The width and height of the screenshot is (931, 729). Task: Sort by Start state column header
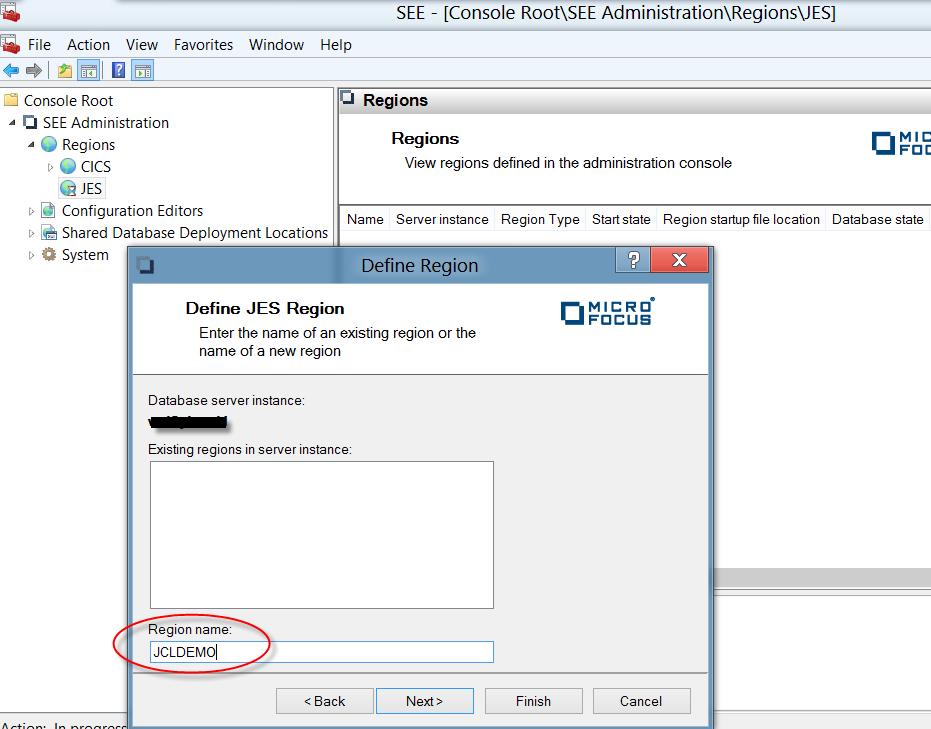point(621,219)
